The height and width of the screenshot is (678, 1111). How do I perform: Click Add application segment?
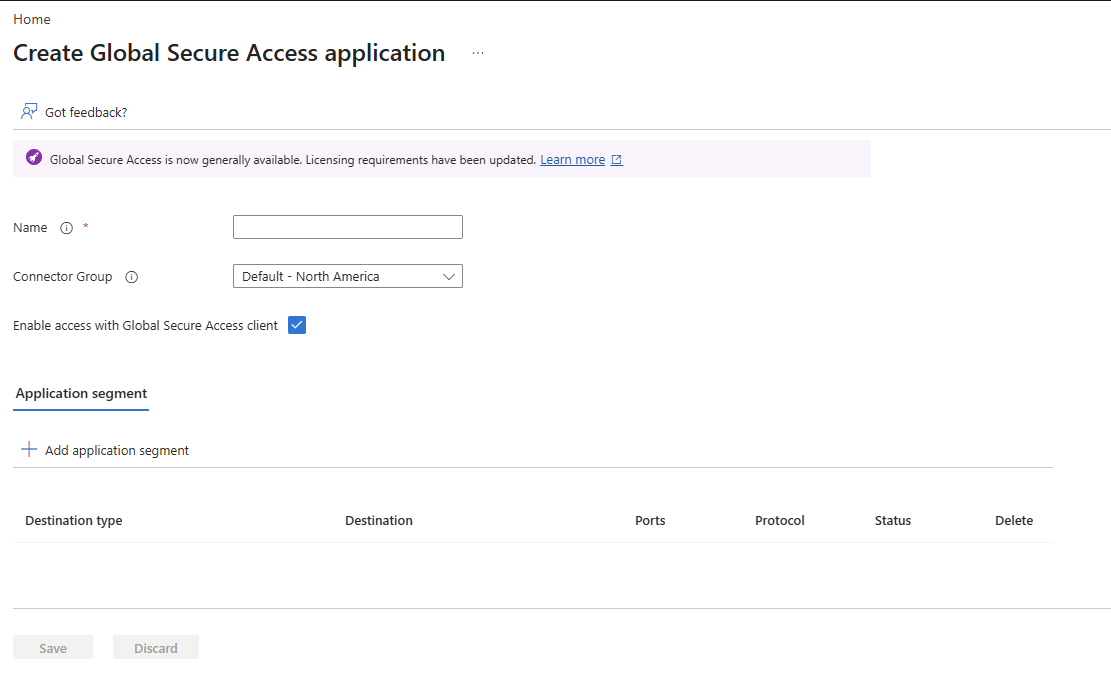pyautogui.click(x=117, y=450)
